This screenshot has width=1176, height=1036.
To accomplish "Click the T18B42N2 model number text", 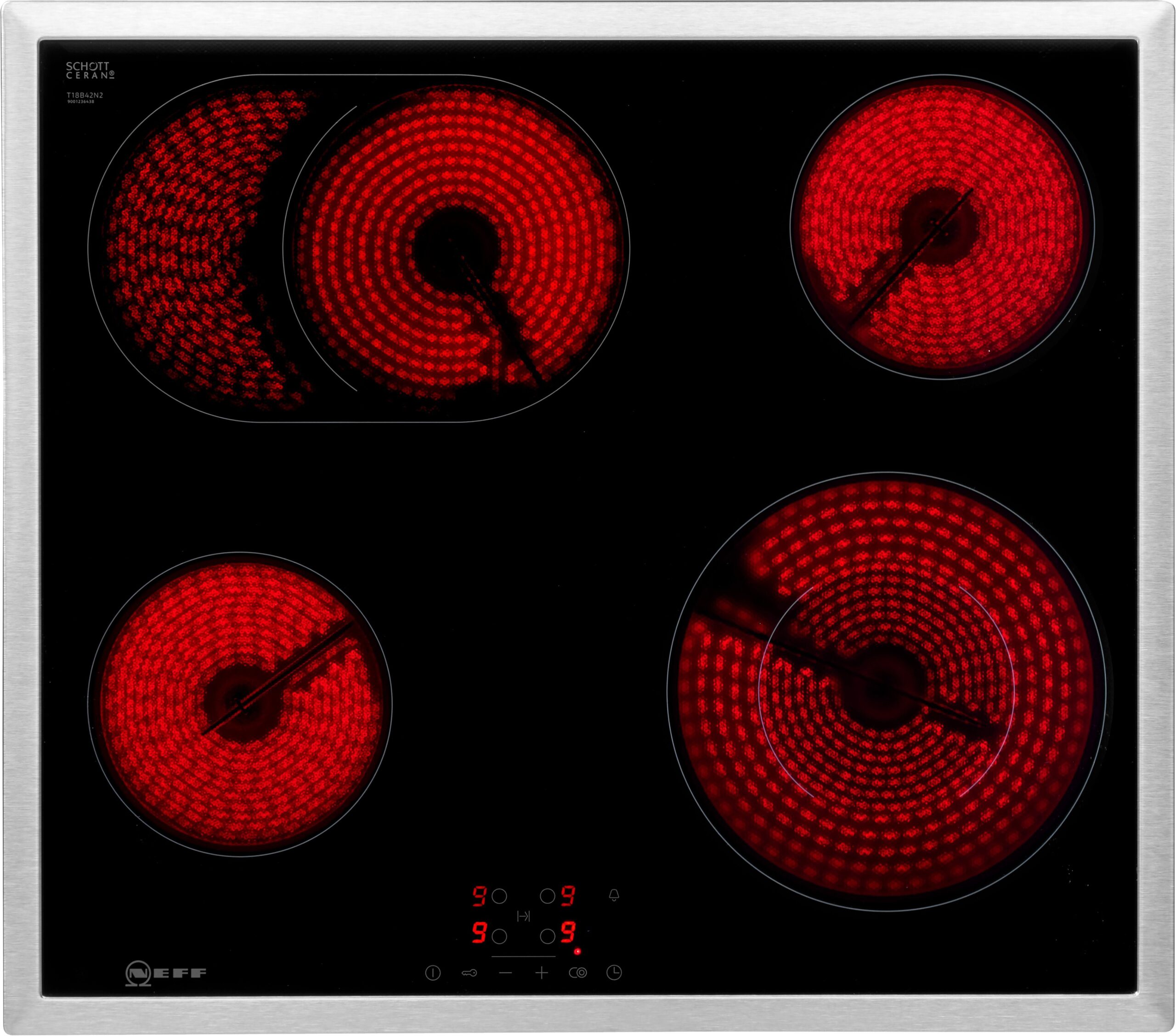I will pos(84,95).
